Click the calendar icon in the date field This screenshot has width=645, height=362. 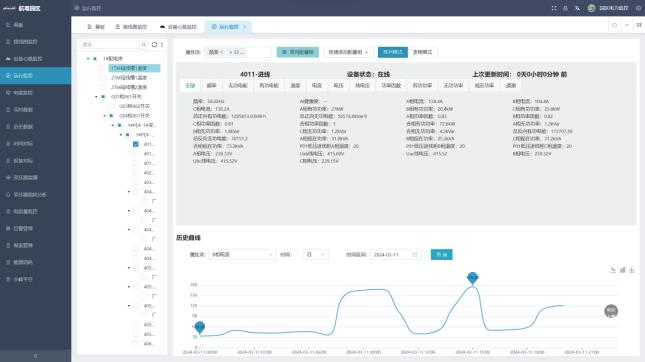tap(415, 255)
